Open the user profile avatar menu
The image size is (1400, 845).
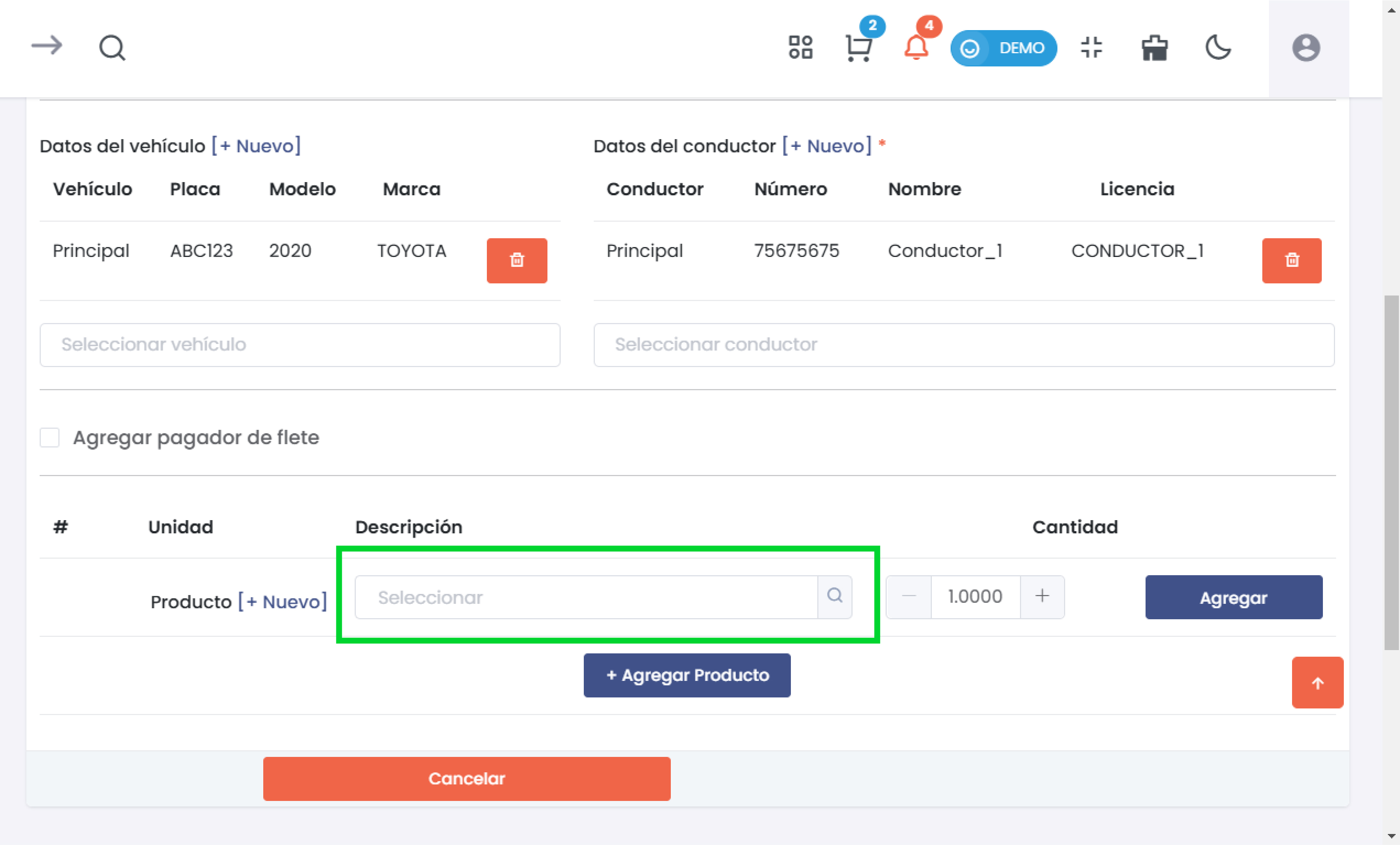[1306, 48]
